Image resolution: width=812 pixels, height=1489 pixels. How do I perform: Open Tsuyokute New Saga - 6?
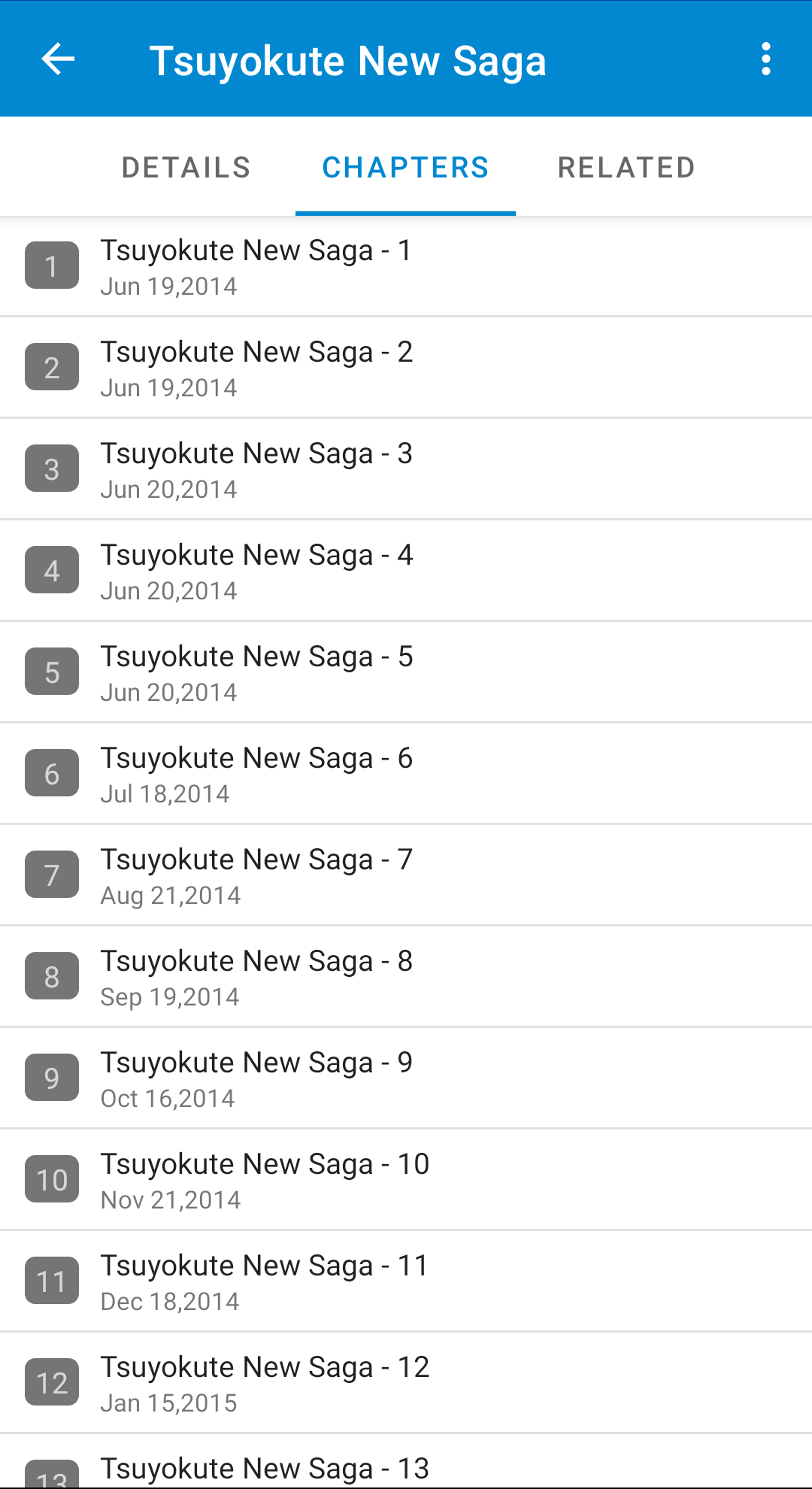pos(406,774)
